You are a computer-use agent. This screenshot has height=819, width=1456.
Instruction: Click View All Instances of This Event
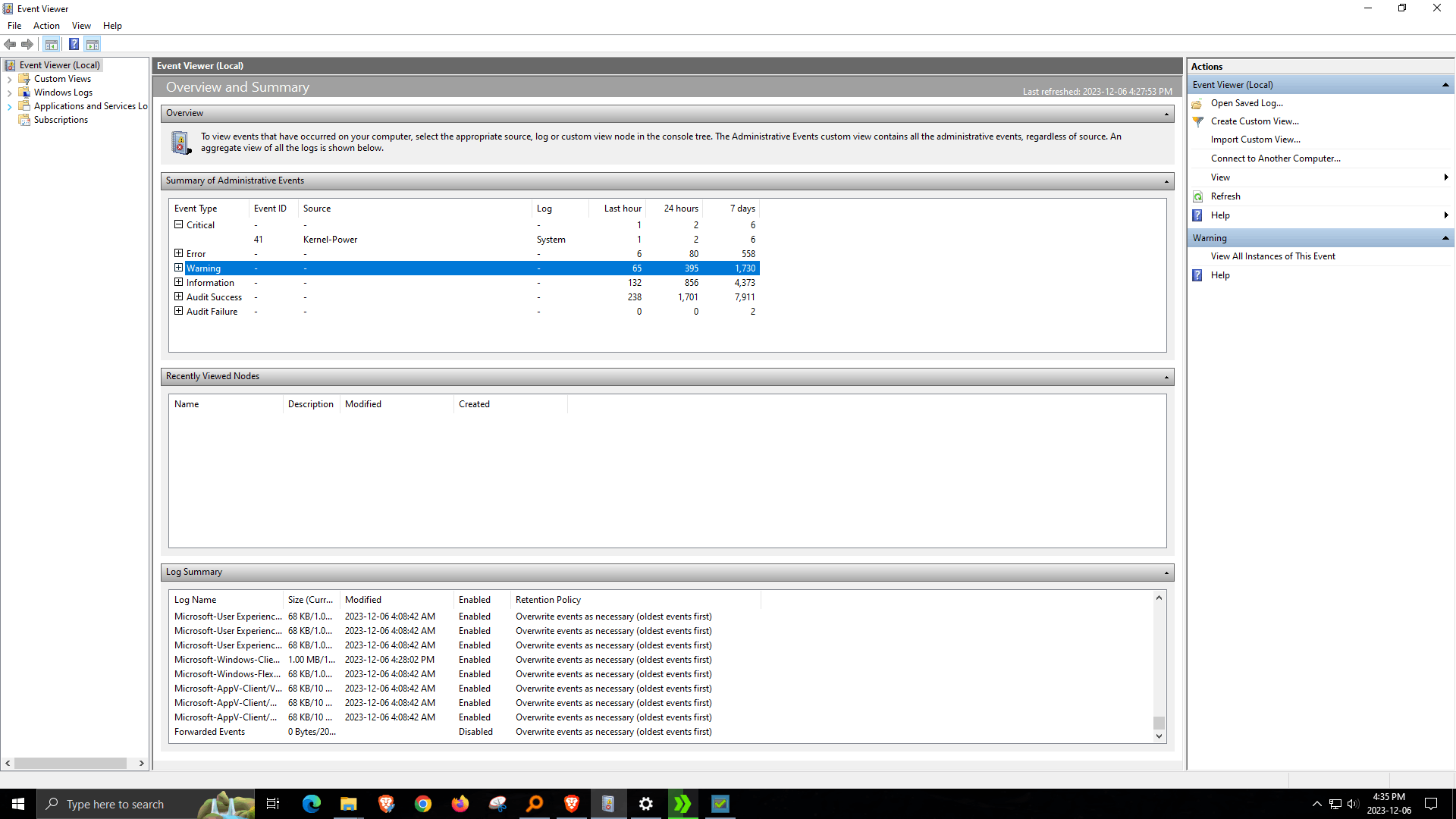click(x=1272, y=256)
